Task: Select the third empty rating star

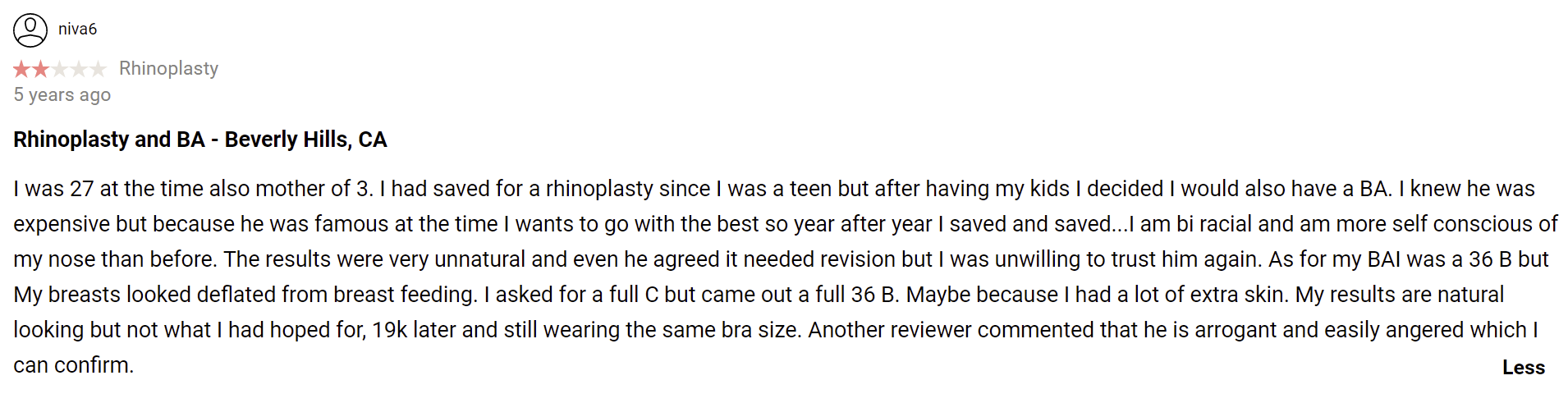Action: [x=59, y=69]
